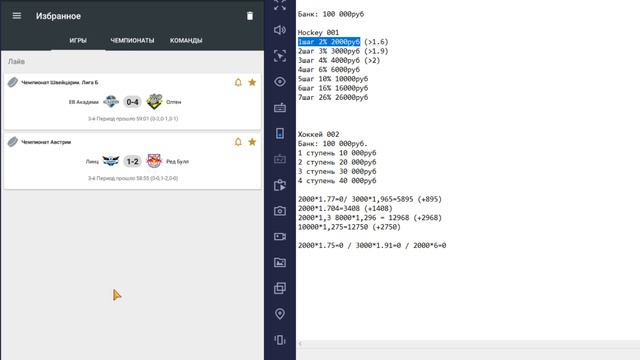
Task: Click the line 2шаг 3% 3000руб
Action: coord(343,51)
